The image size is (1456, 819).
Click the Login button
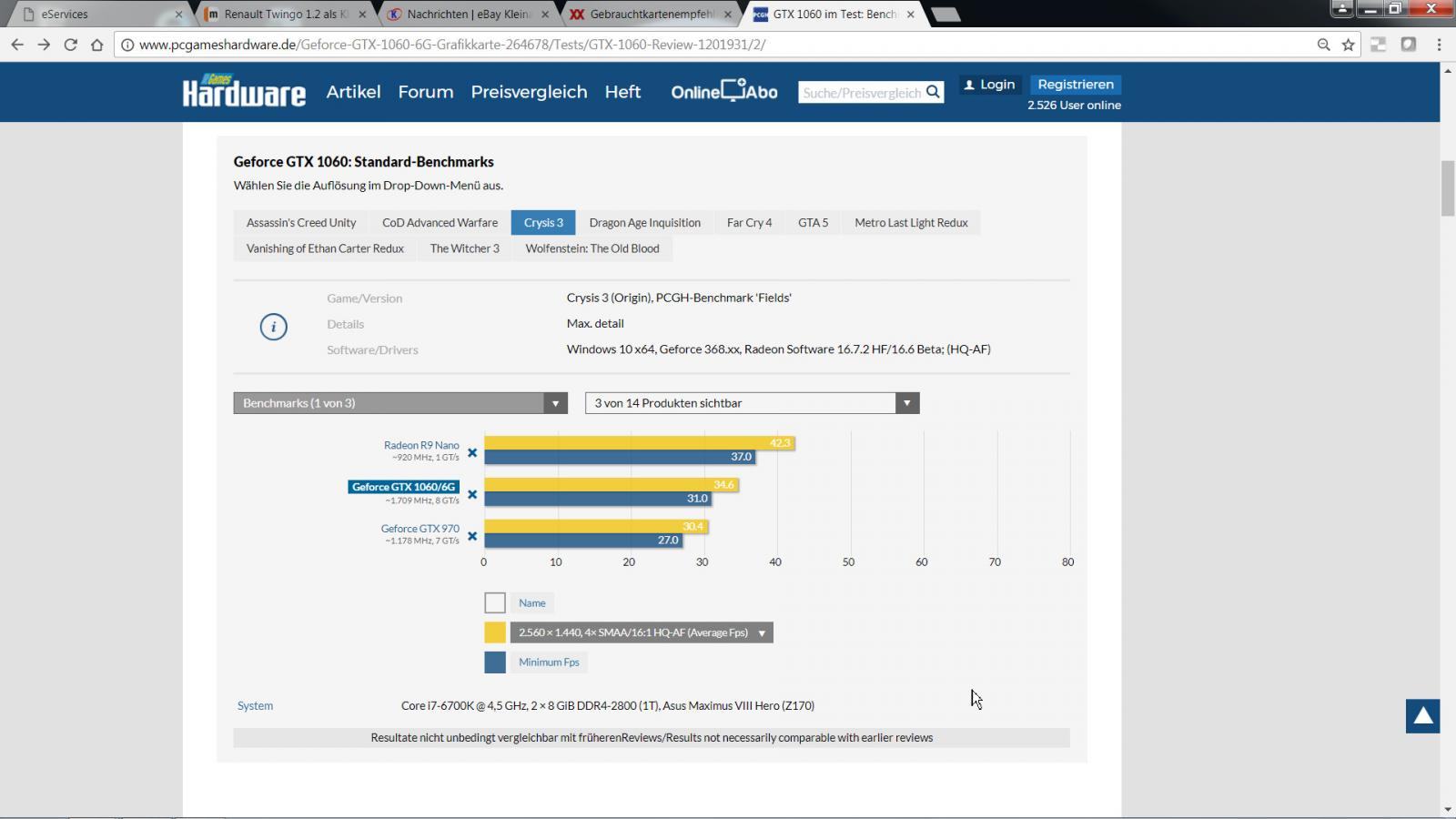(x=989, y=85)
